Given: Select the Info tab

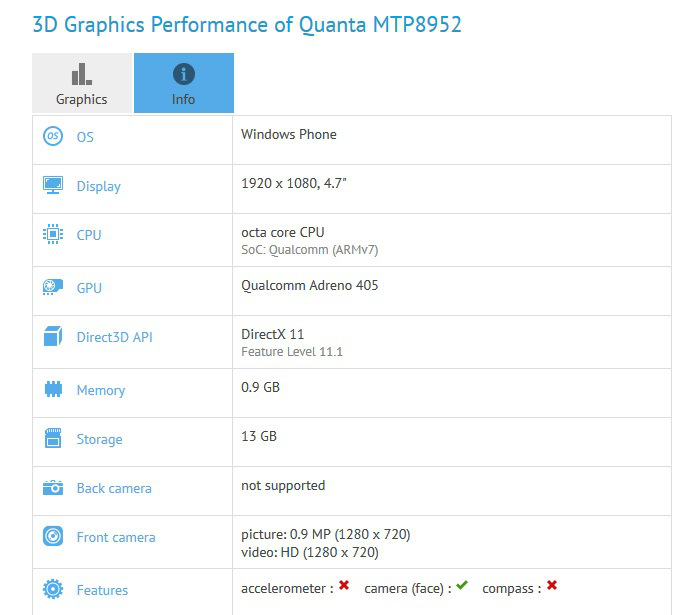Looking at the screenshot, I should 183,84.
